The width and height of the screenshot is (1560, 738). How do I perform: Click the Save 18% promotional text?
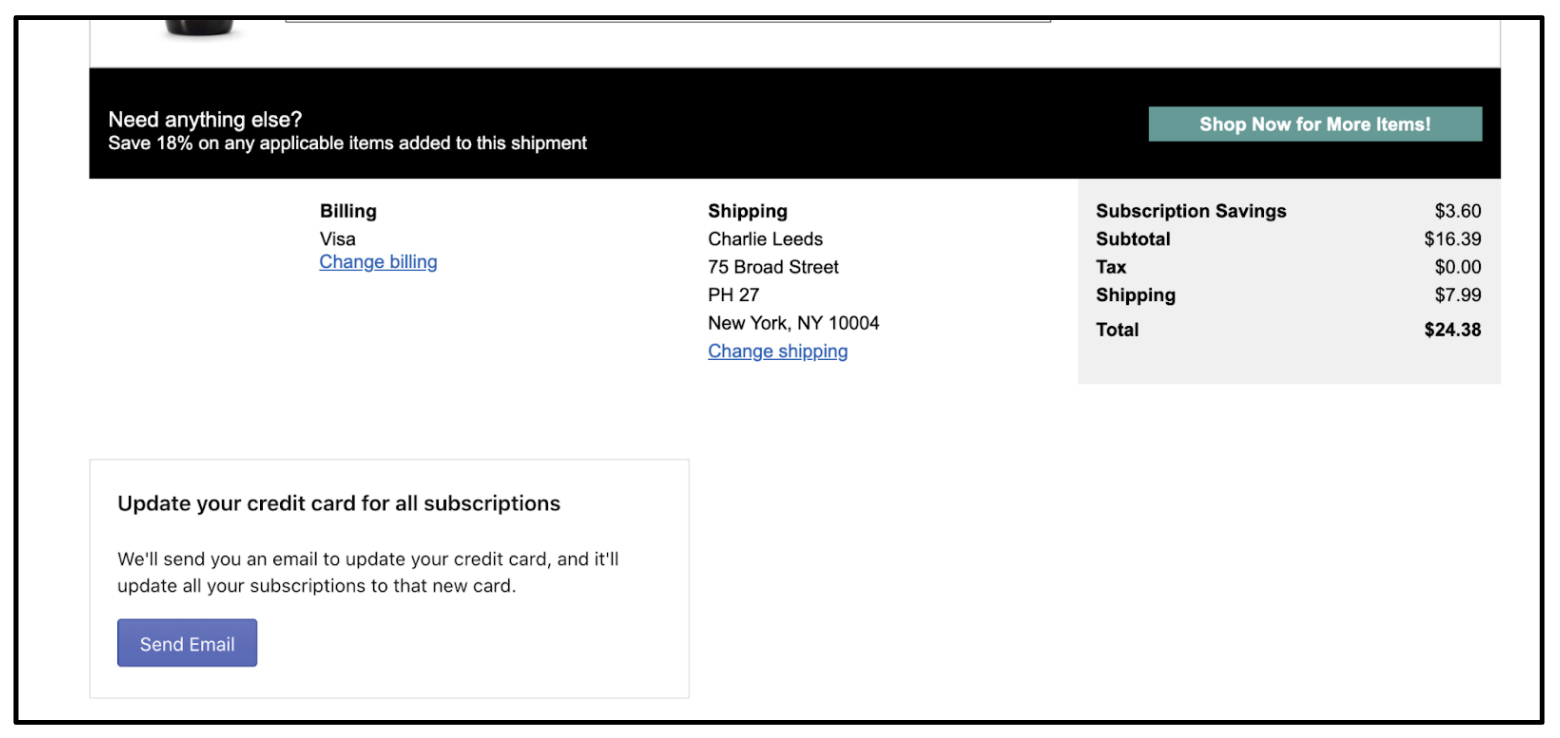[347, 143]
